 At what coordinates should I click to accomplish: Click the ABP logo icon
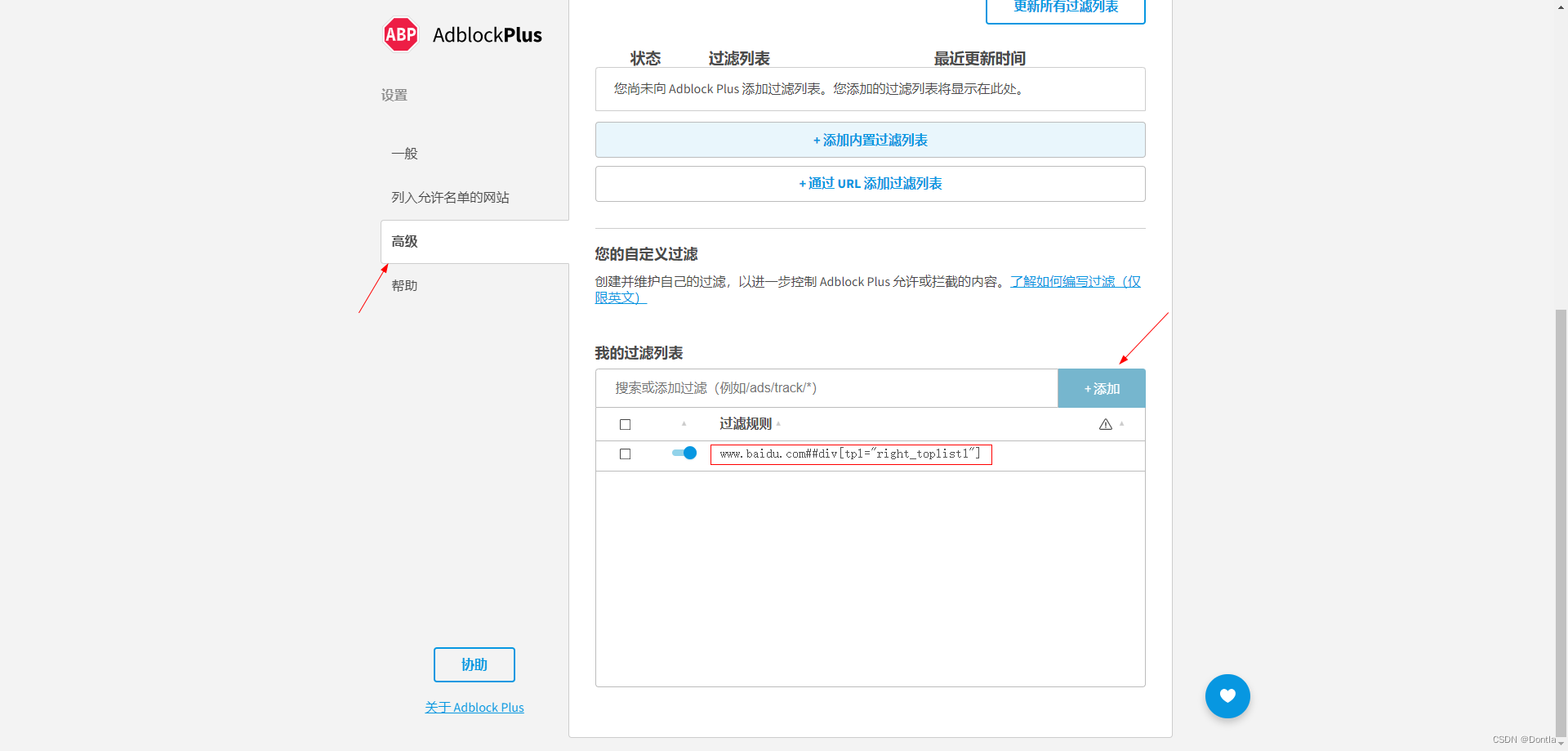400,34
